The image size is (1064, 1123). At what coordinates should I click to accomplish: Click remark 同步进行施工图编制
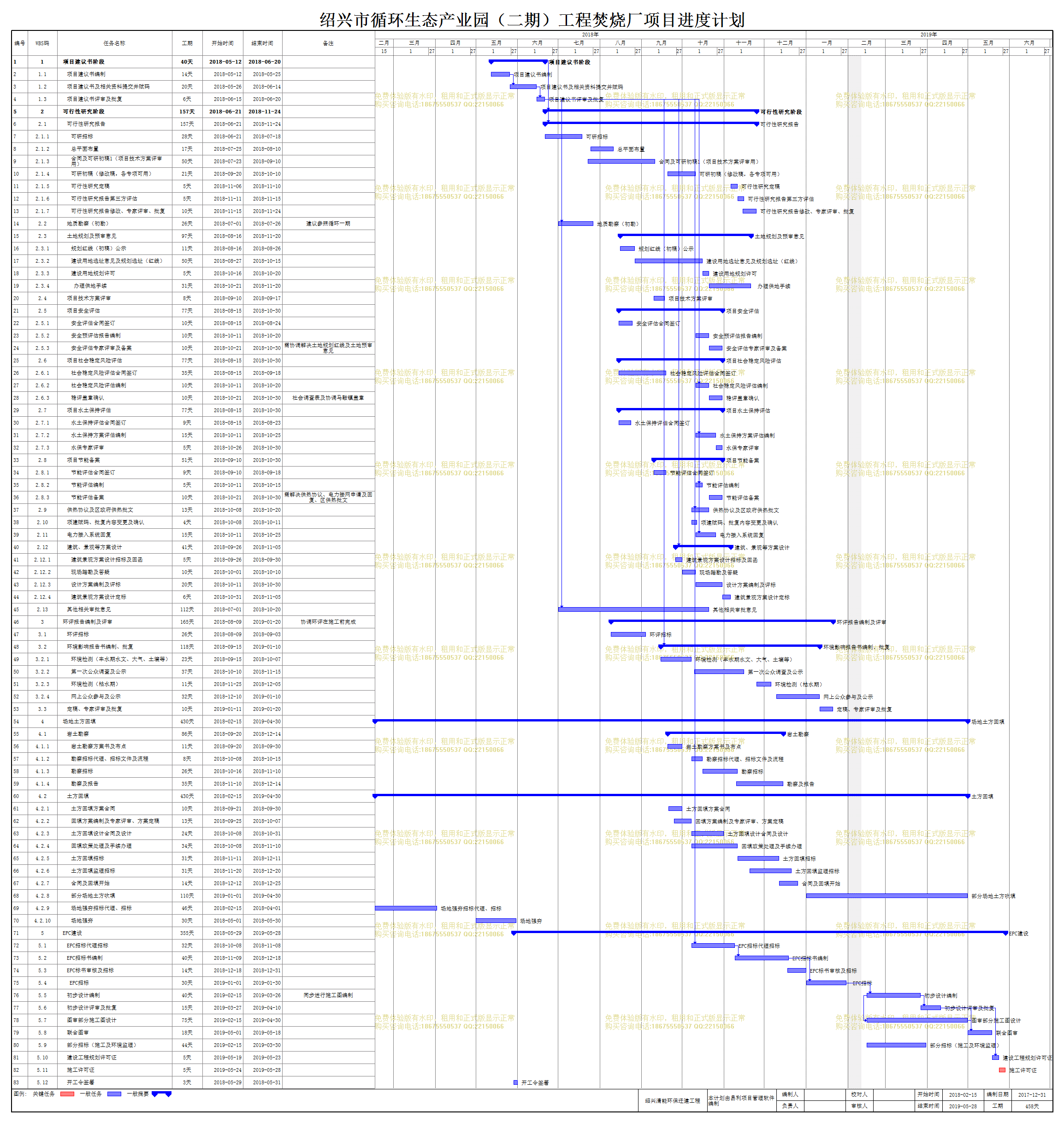tap(328, 995)
